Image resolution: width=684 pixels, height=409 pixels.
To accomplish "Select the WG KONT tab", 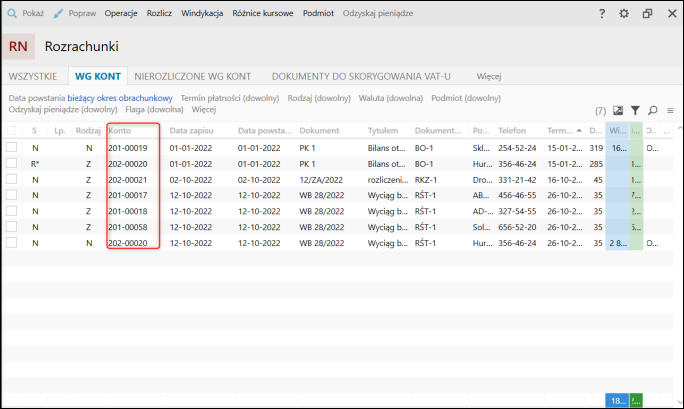I will coord(98,76).
